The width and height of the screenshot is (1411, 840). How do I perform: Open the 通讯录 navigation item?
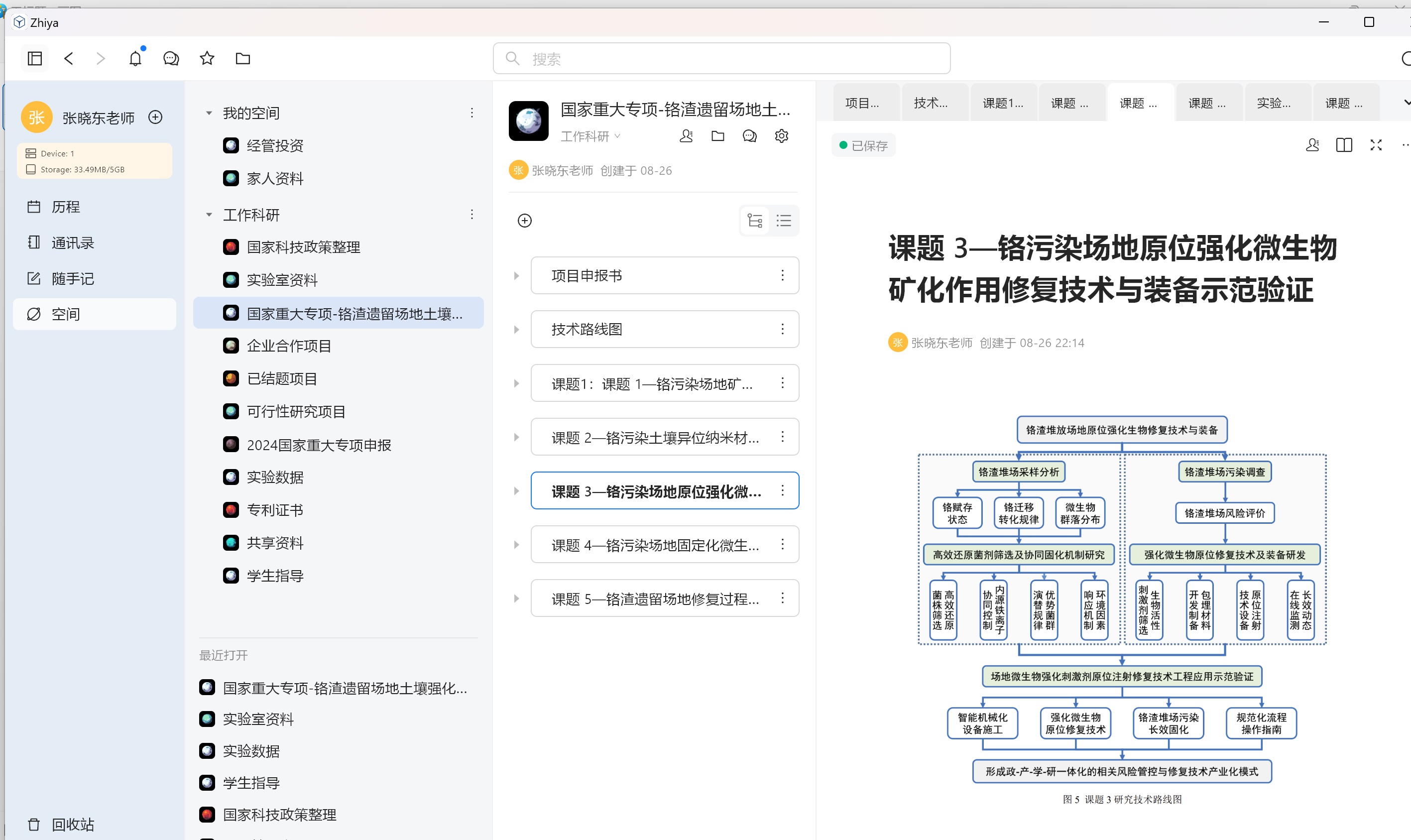[x=73, y=243]
